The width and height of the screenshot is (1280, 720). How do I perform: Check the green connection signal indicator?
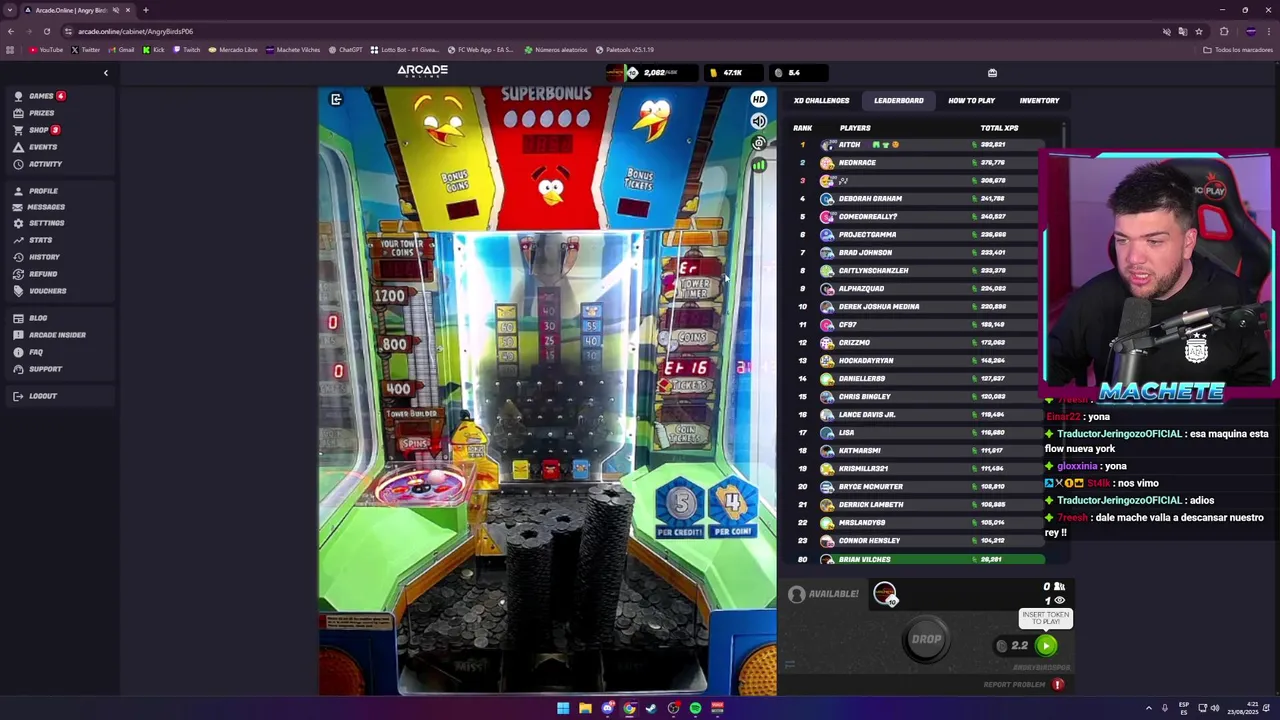tap(759, 165)
